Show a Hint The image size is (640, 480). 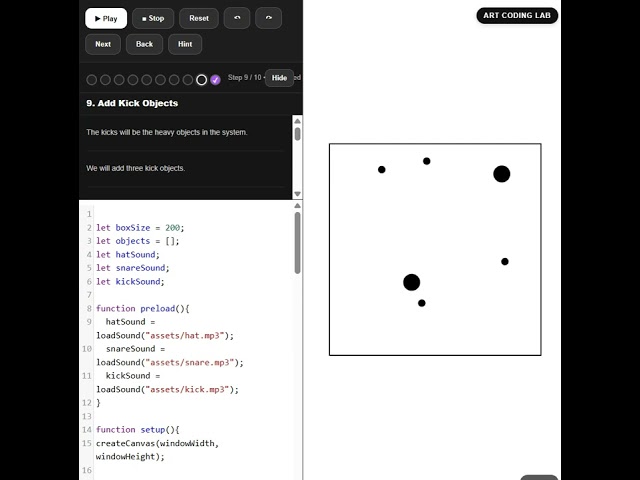(185, 44)
